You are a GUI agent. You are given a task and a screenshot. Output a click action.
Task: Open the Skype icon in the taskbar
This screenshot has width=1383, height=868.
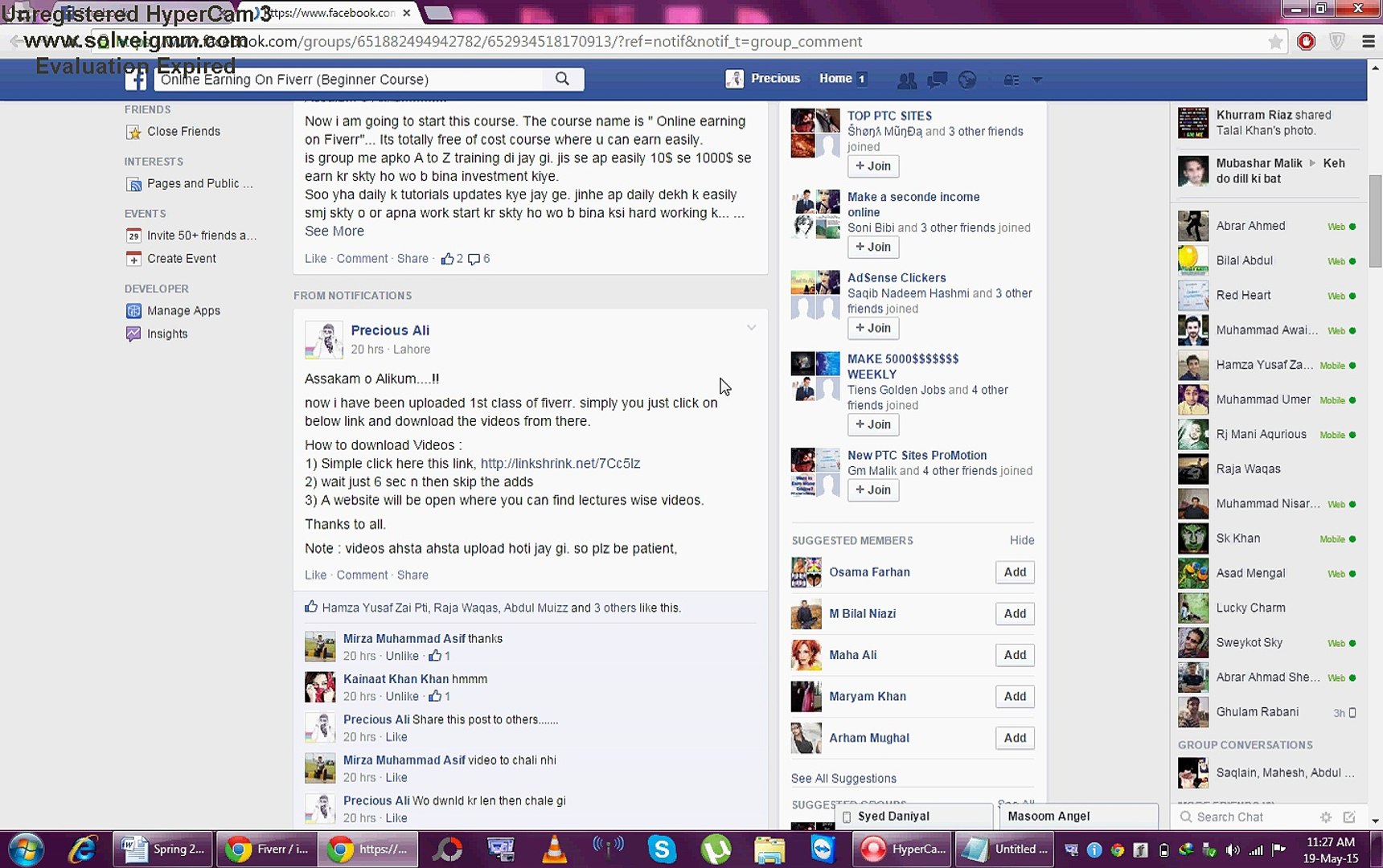(x=662, y=849)
